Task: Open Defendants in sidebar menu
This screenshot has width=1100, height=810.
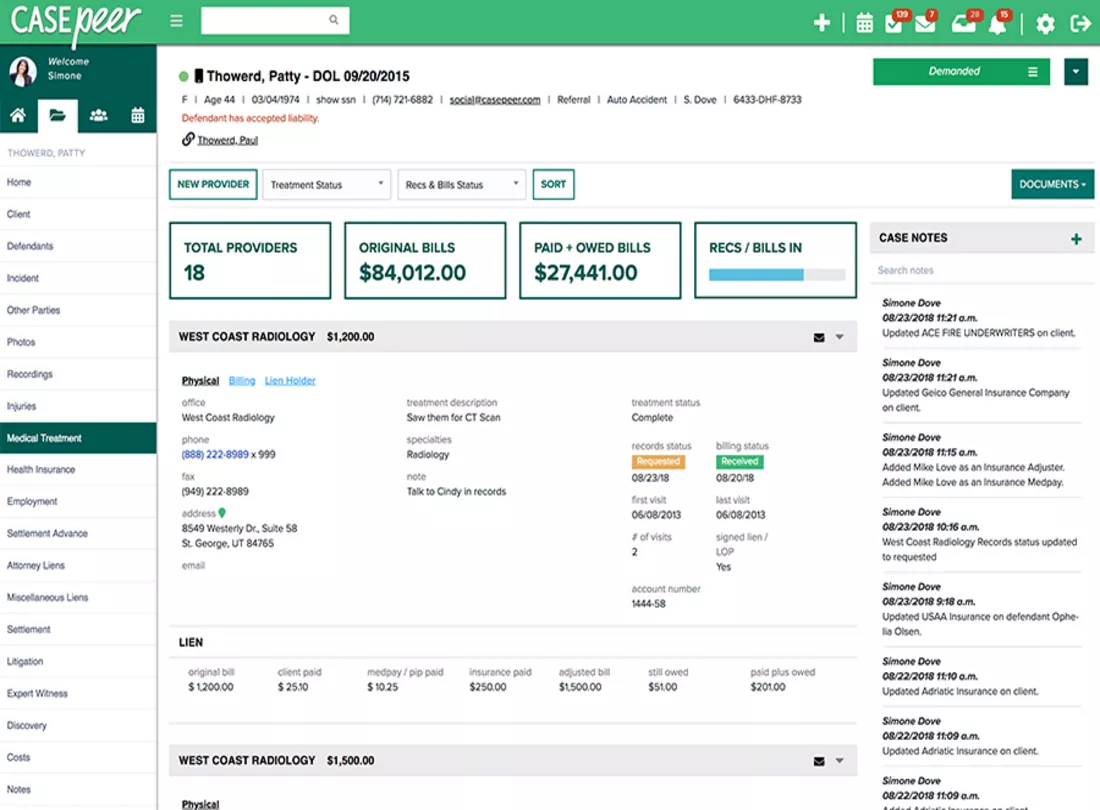Action: point(78,246)
